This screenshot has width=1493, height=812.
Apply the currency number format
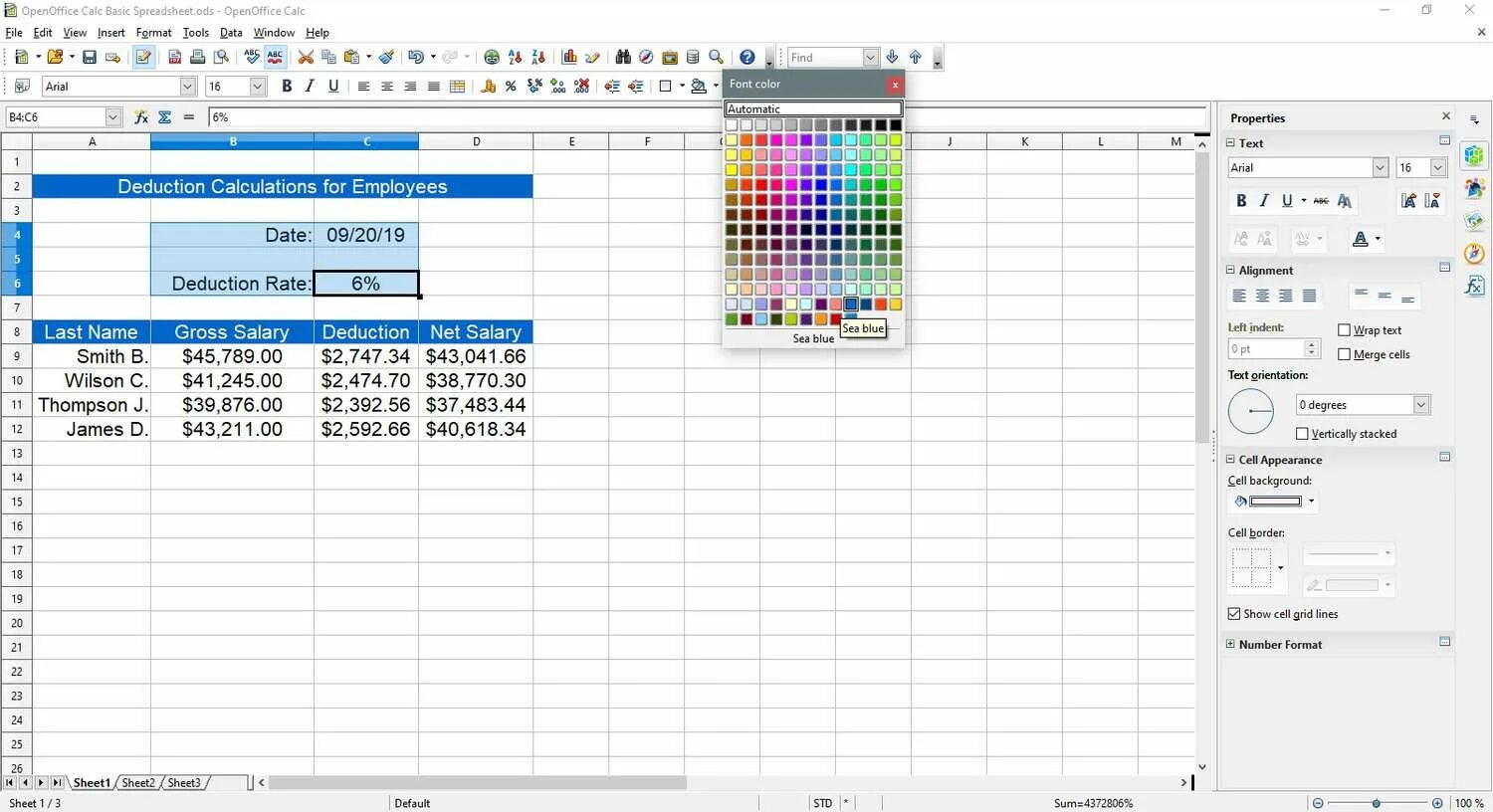tap(488, 87)
